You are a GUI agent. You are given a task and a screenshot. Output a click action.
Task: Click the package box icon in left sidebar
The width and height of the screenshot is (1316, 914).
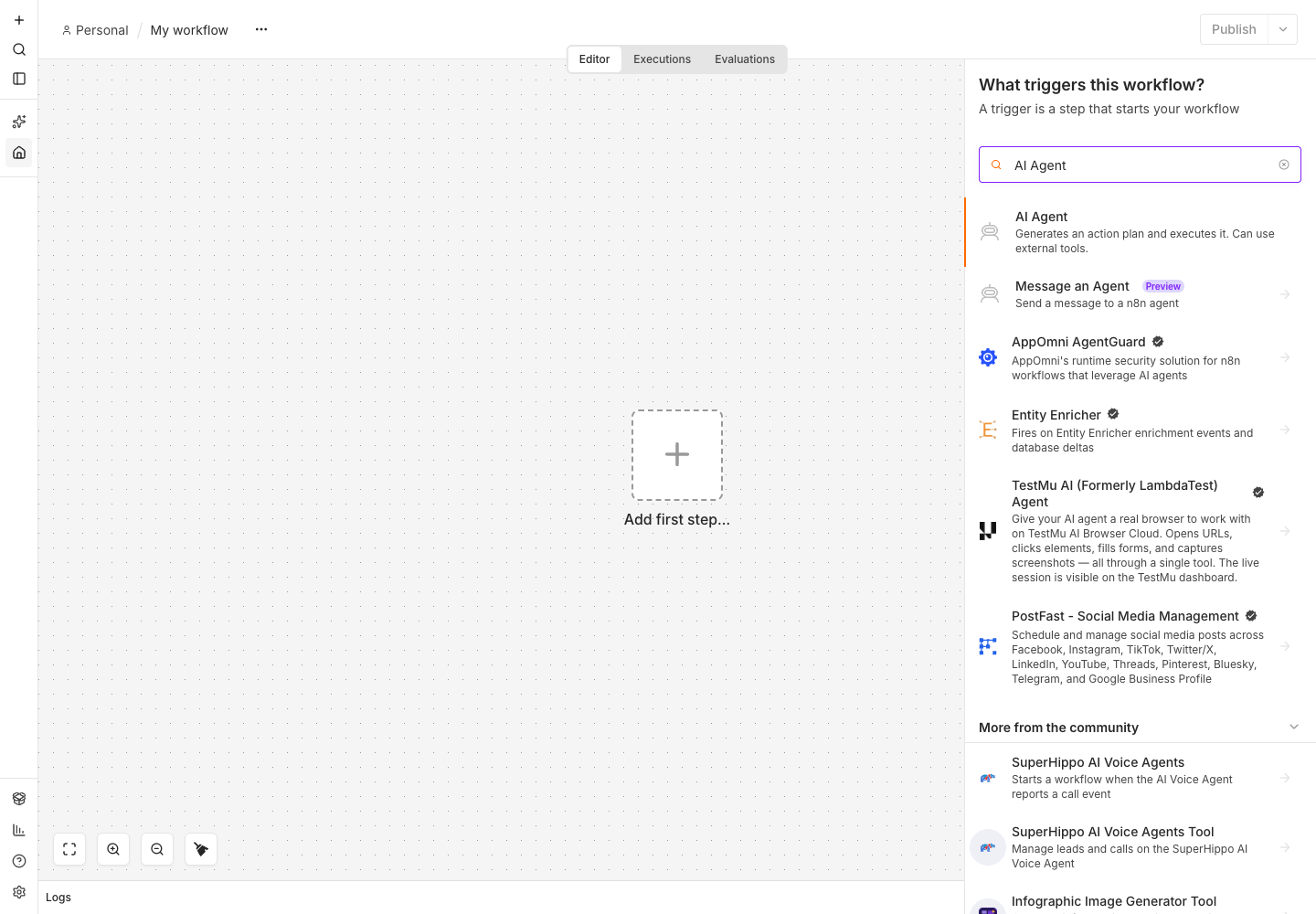pyautogui.click(x=19, y=799)
